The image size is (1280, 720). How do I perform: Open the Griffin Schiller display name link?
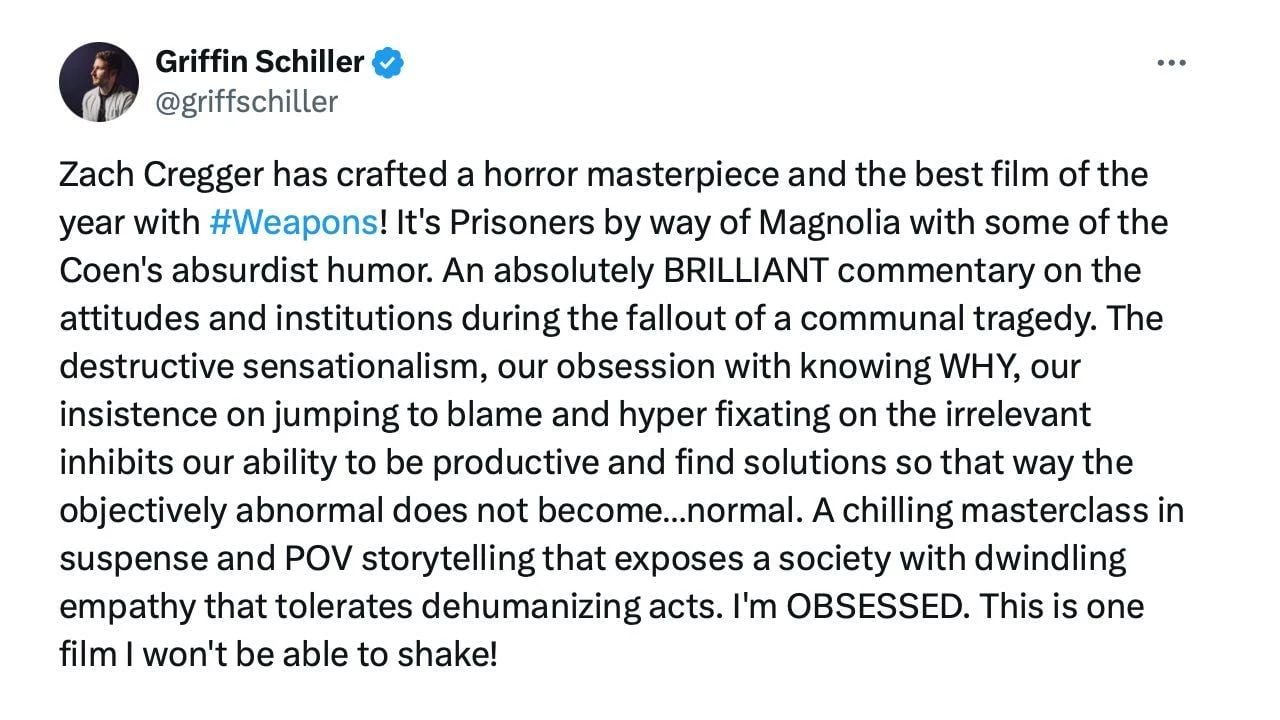point(259,62)
